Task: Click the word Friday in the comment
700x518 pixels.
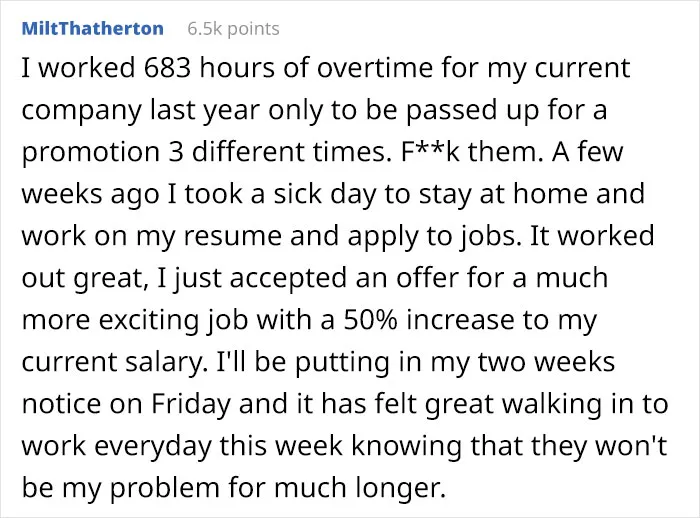Action: tap(191, 405)
